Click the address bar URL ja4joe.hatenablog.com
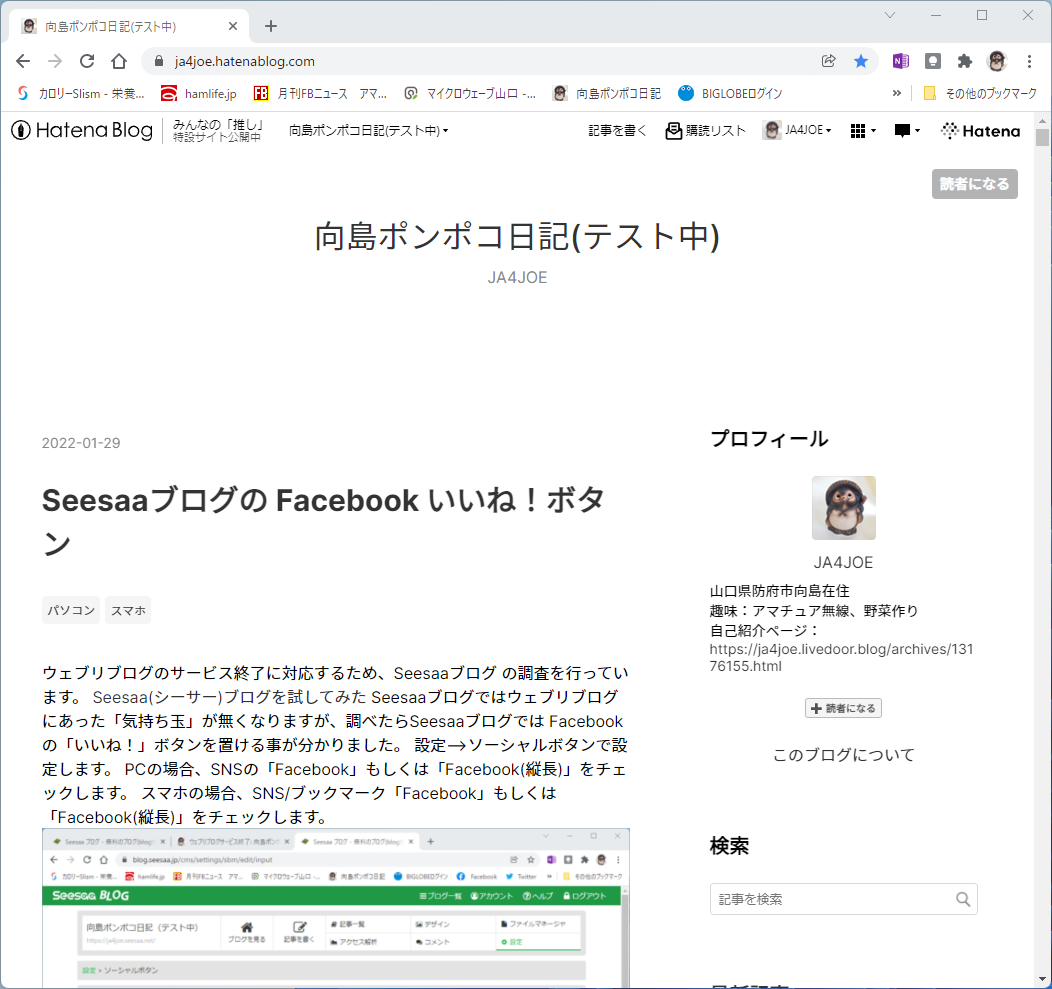This screenshot has width=1052, height=989. [x=244, y=61]
